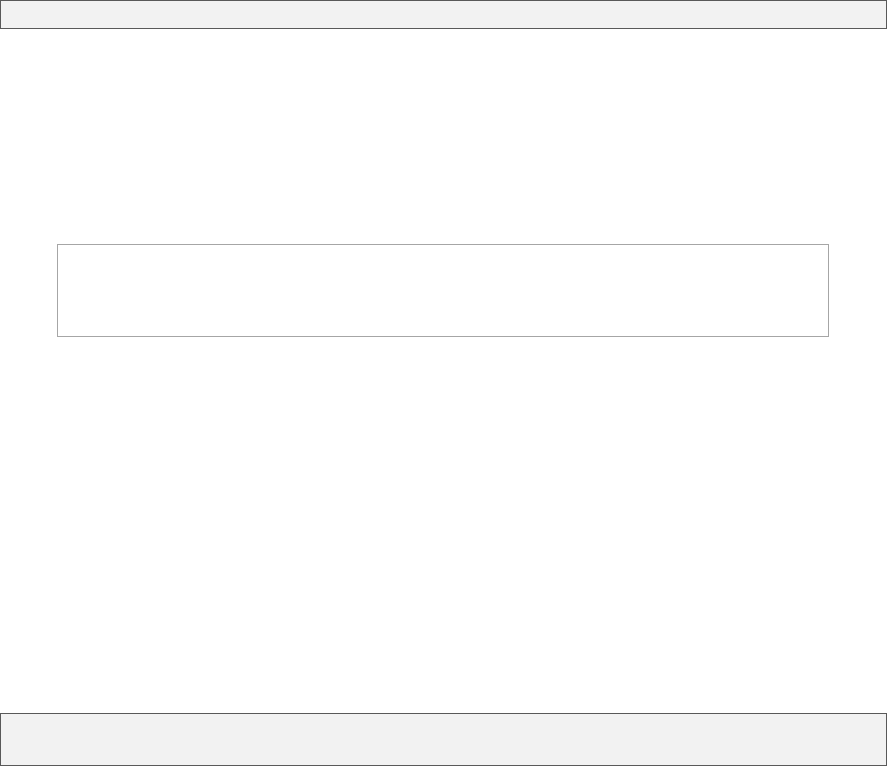Focus the white bordered input area

click(443, 290)
